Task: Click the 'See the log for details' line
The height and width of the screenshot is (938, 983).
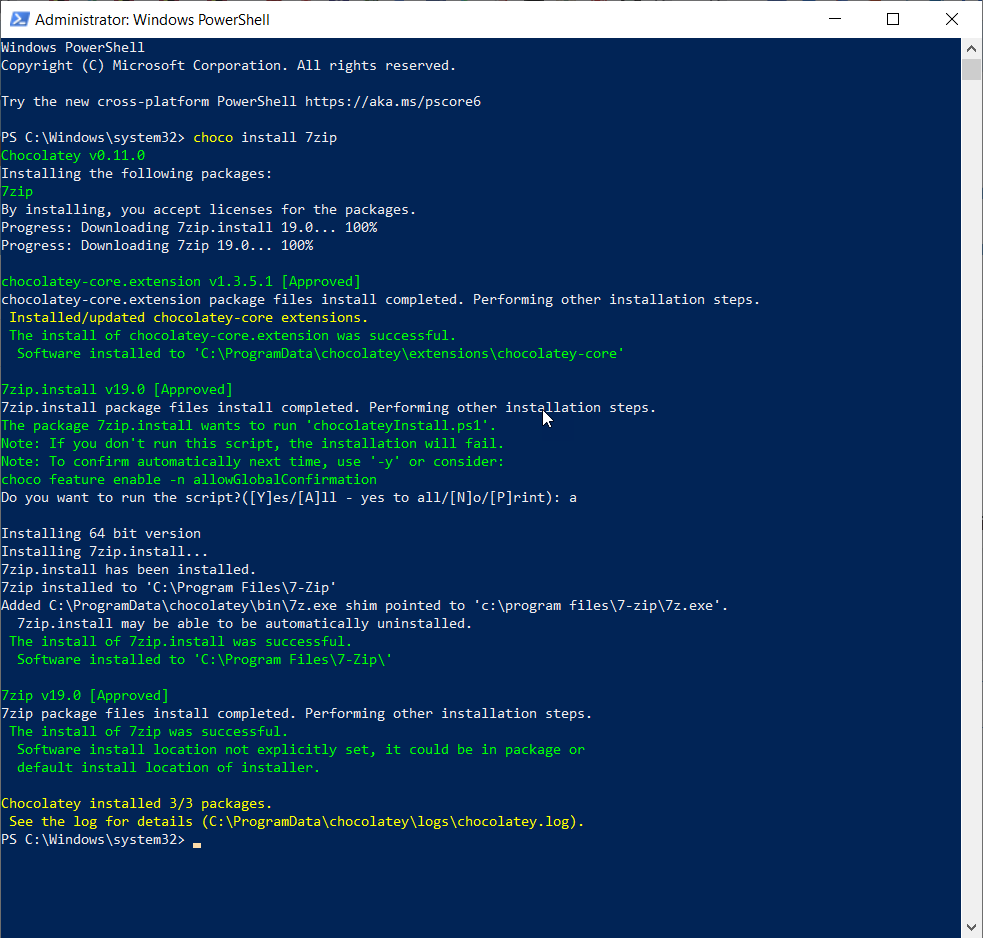Action: tap(297, 822)
